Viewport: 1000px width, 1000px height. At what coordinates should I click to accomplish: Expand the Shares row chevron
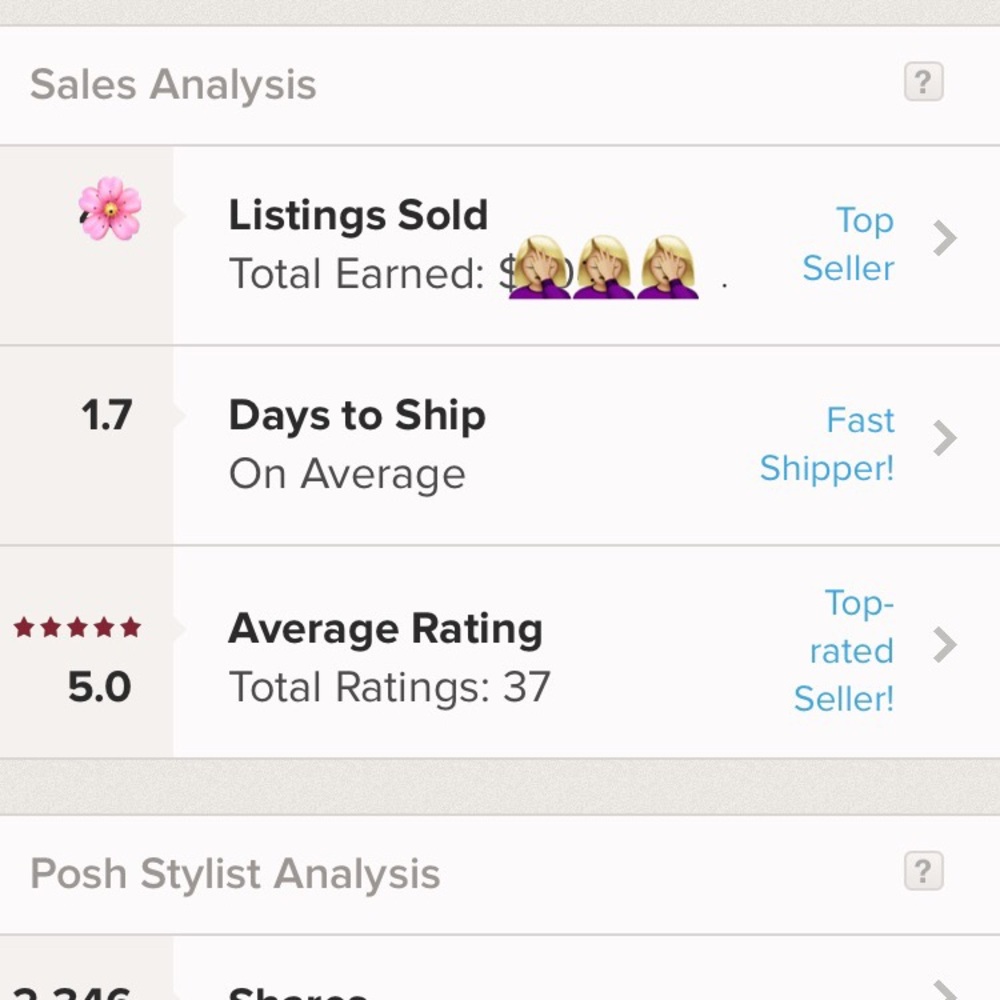coord(944,990)
